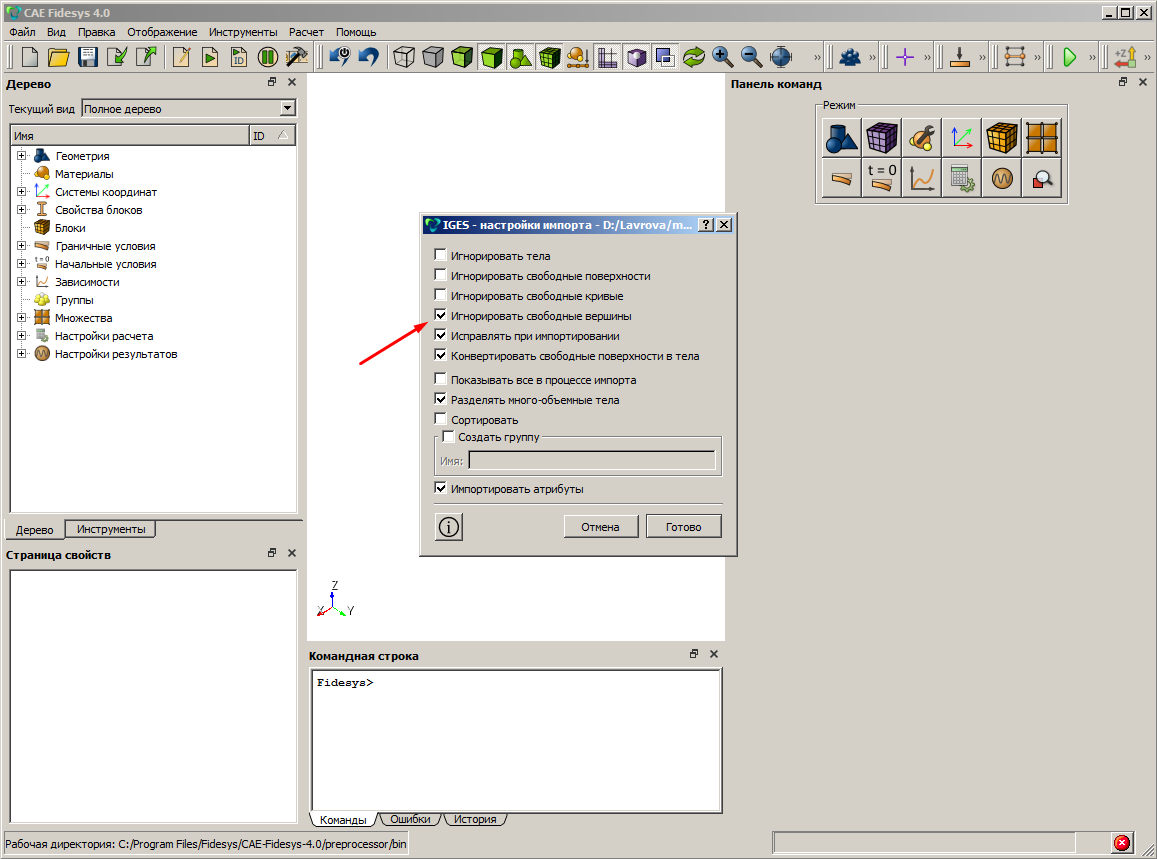
Task: Uncheck Разделять много-объемные тела
Action: tap(441, 399)
